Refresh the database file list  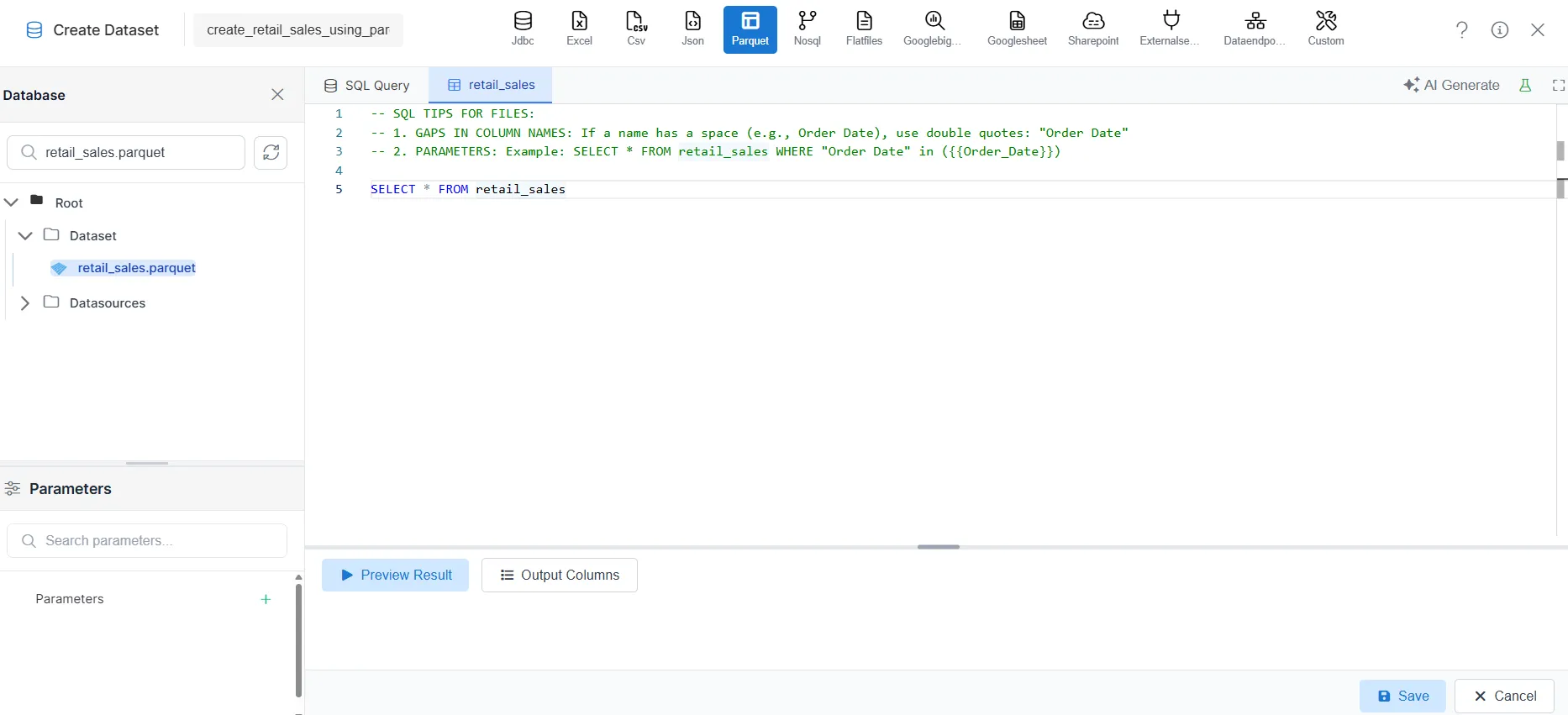click(271, 153)
